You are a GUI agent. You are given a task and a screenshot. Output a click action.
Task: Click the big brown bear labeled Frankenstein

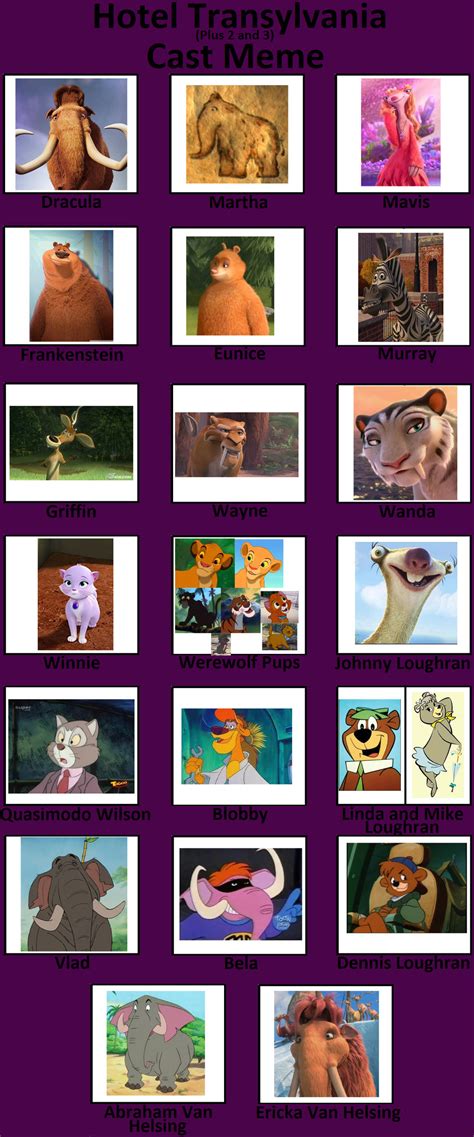tap(71, 286)
